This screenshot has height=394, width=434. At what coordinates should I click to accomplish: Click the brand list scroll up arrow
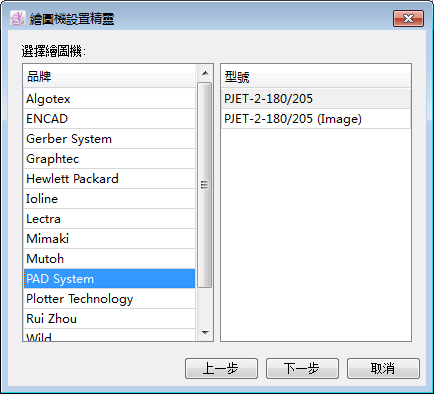coord(205,73)
